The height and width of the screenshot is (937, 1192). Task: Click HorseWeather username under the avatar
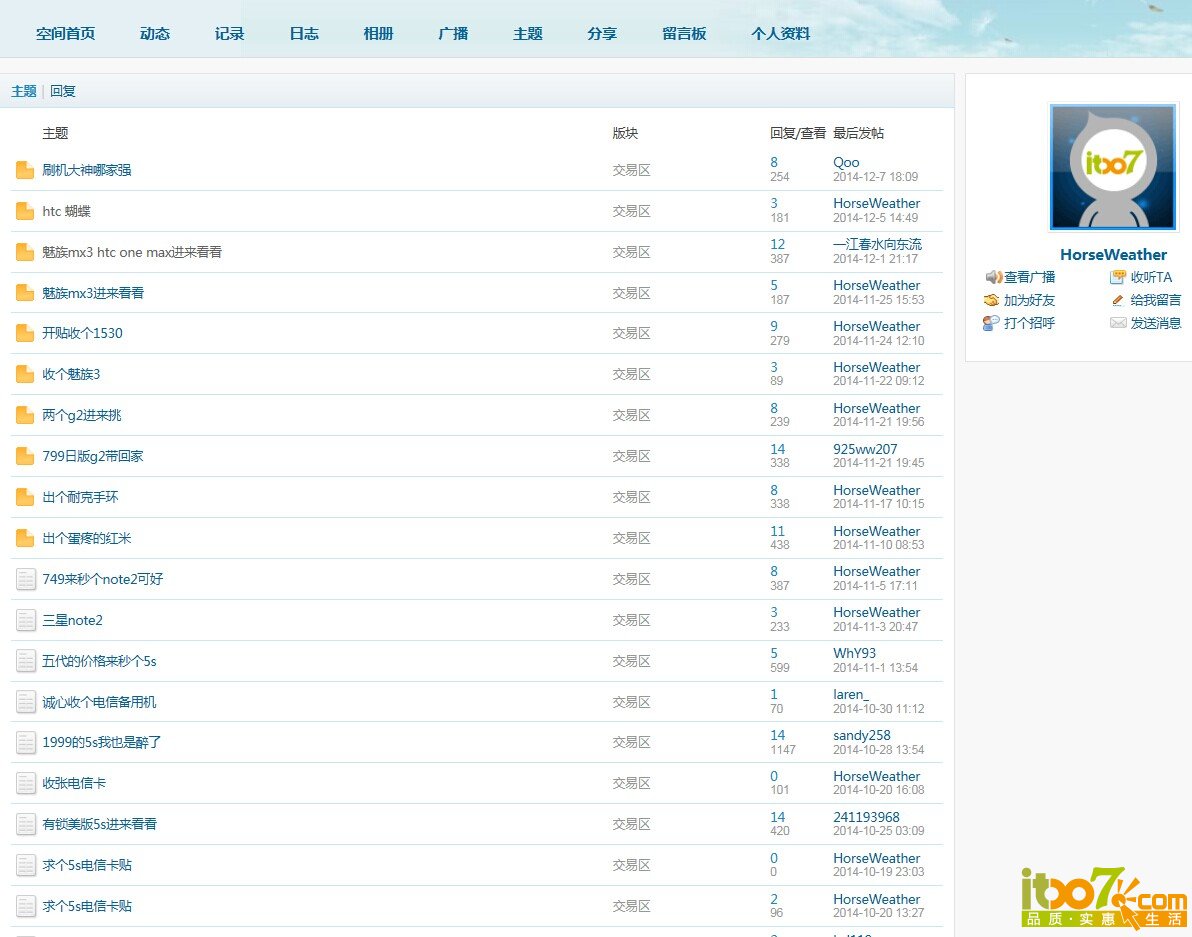(1113, 255)
